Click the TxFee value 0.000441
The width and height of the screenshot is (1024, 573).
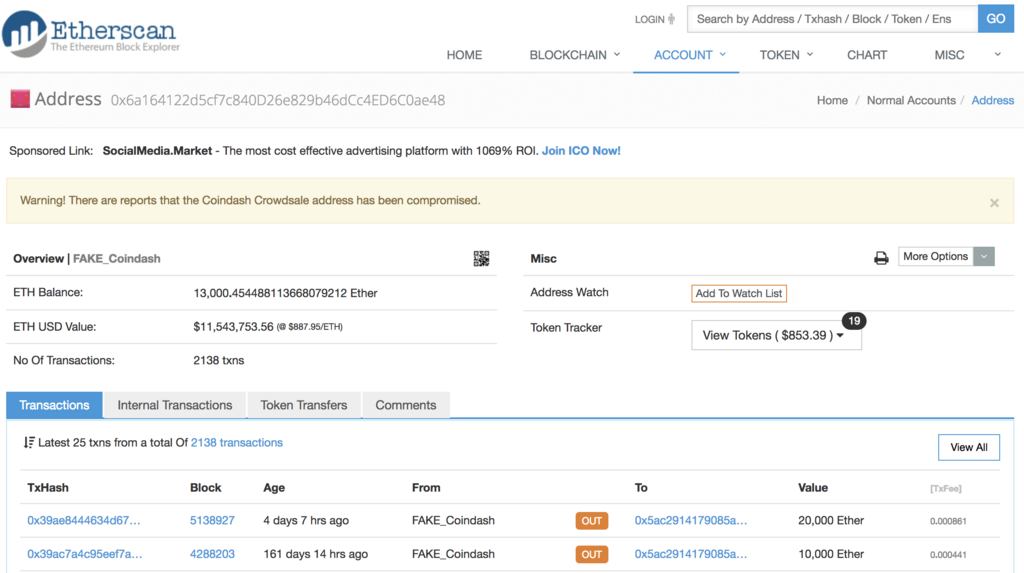pyautogui.click(x=948, y=555)
